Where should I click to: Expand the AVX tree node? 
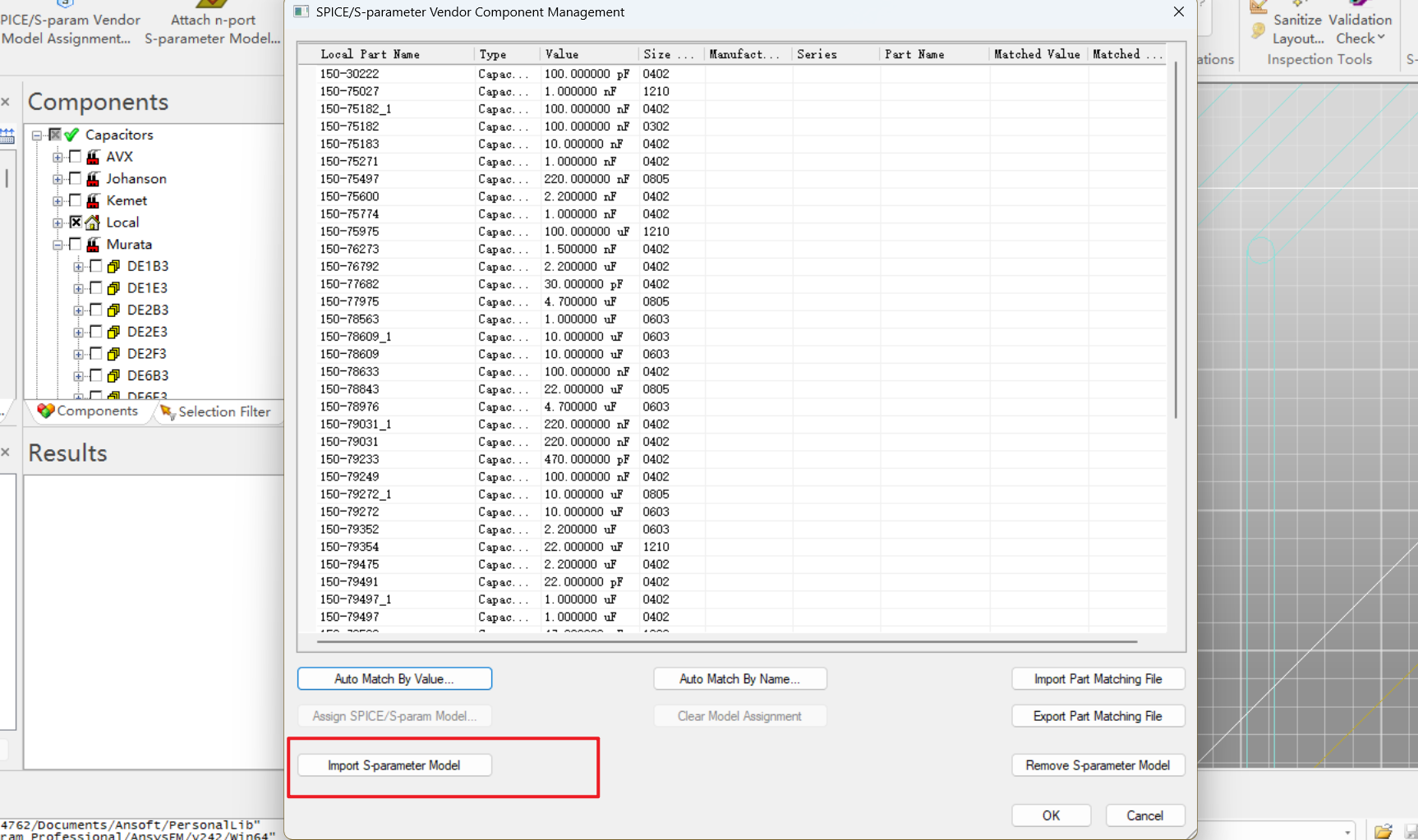(58, 157)
